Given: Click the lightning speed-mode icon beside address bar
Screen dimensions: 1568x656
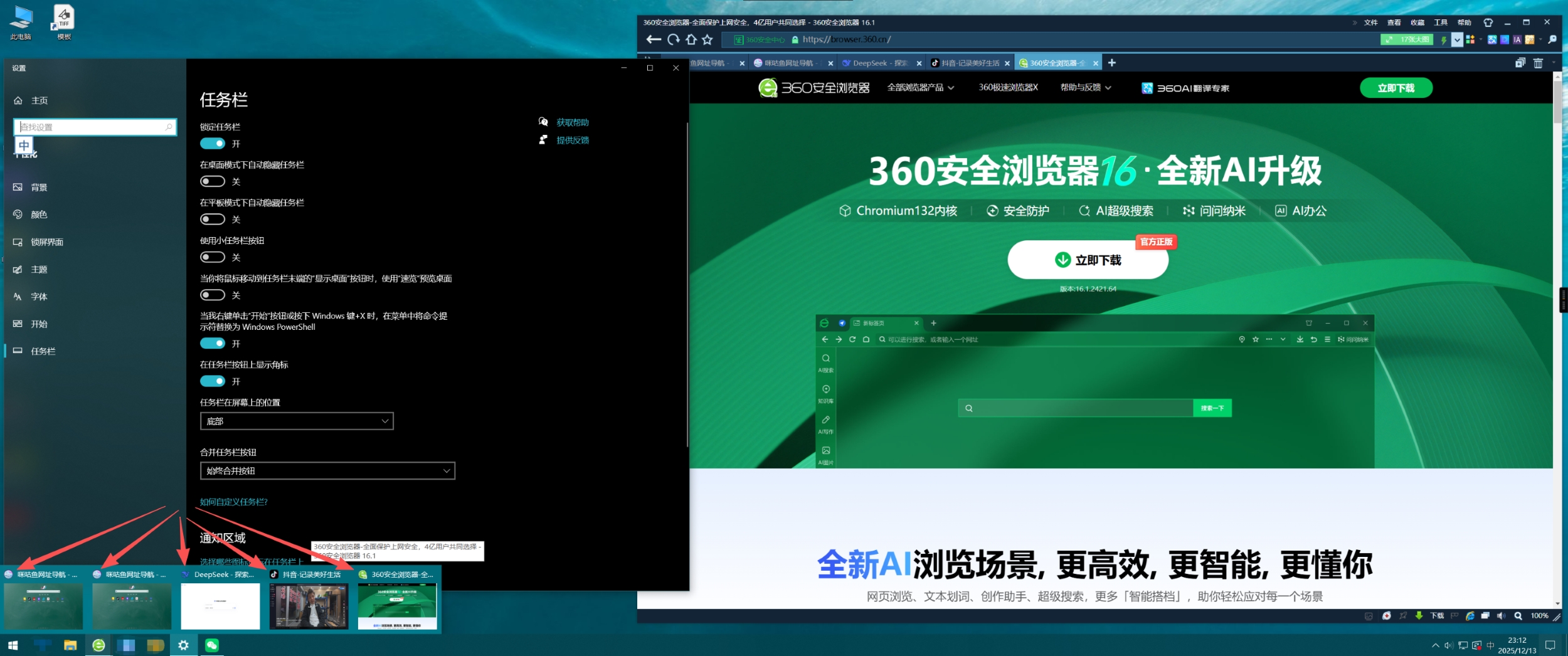Looking at the screenshot, I should 1444,40.
